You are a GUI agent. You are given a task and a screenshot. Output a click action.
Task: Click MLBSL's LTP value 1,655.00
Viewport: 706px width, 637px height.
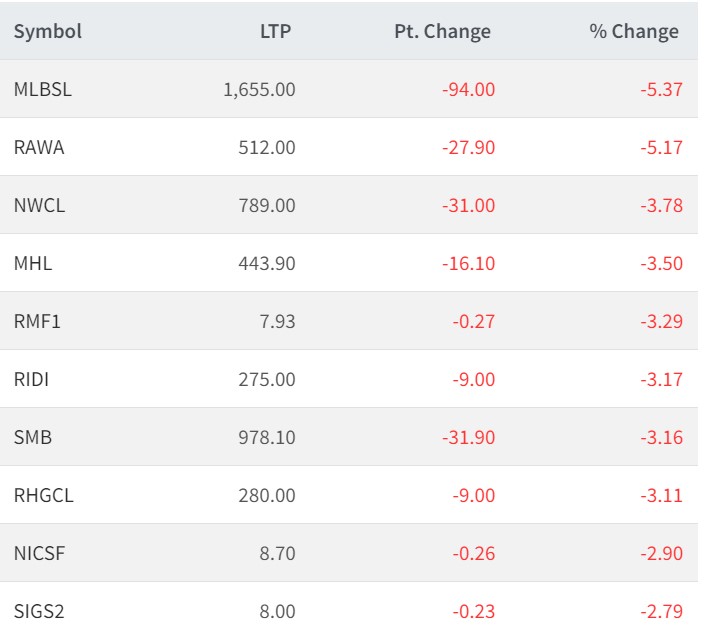pos(260,89)
